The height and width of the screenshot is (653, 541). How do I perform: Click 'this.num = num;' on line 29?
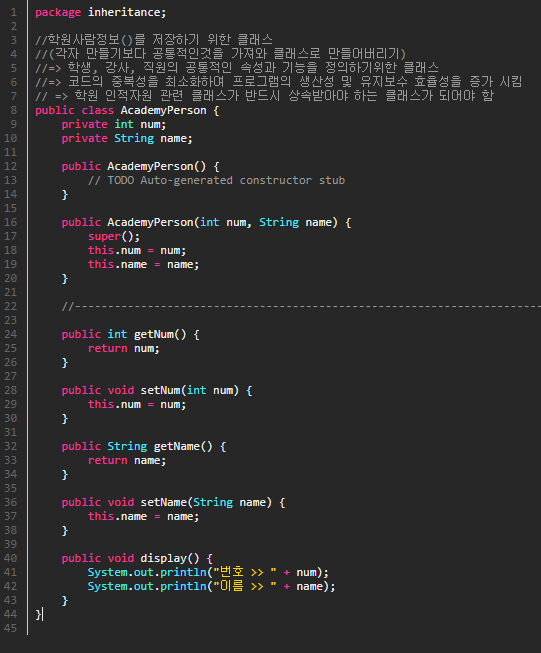pos(137,404)
